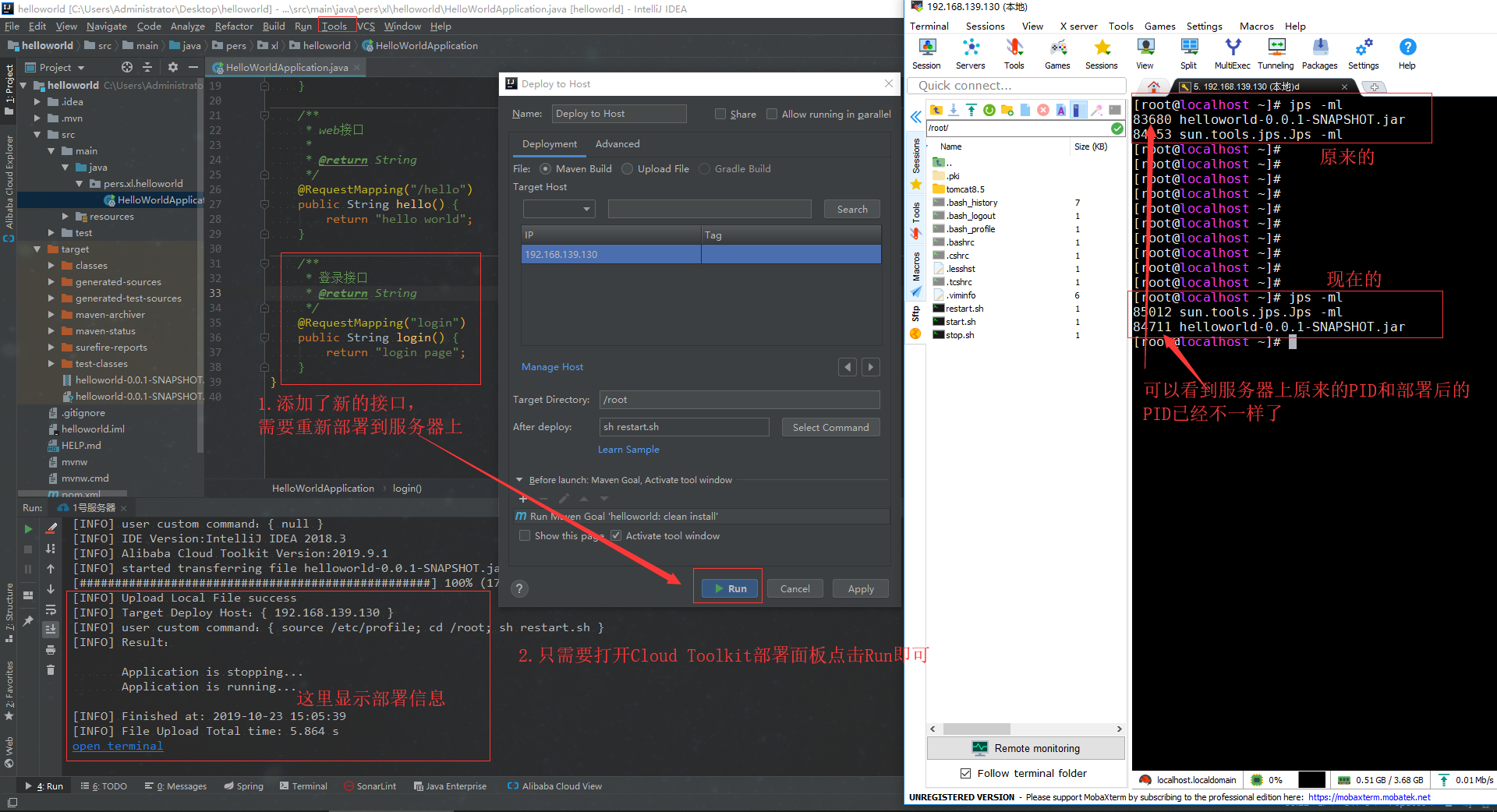Expand resources folder in project tree
The image size is (1497, 812).
point(65,217)
